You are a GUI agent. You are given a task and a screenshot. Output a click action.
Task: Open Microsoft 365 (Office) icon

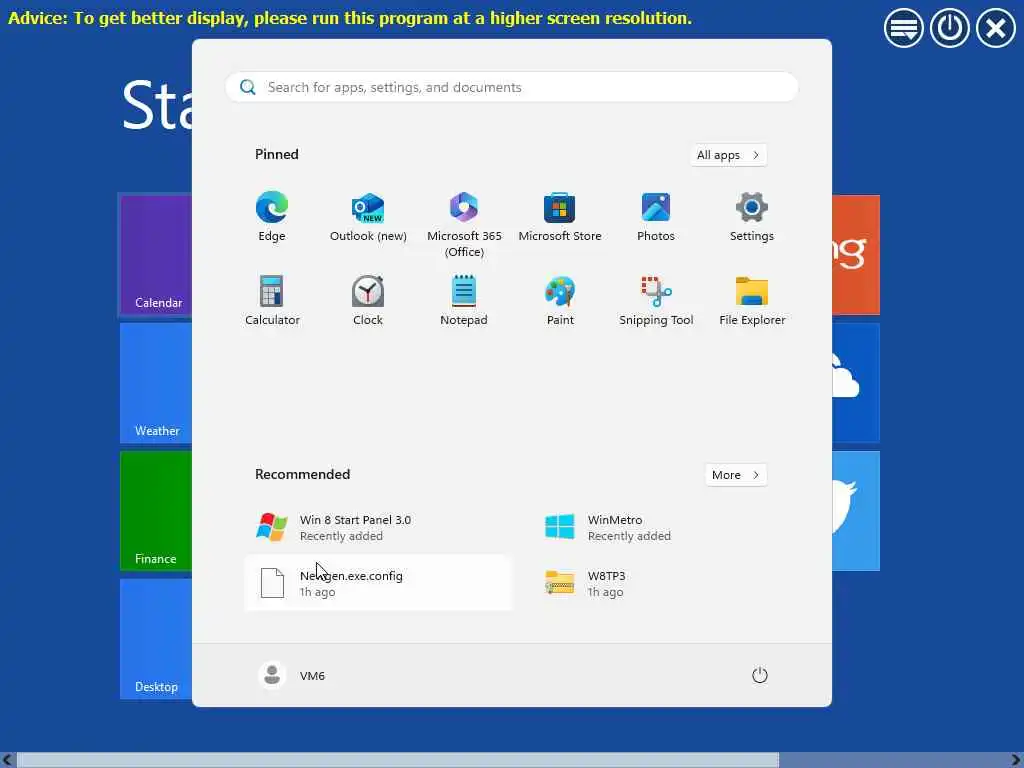pos(464,224)
